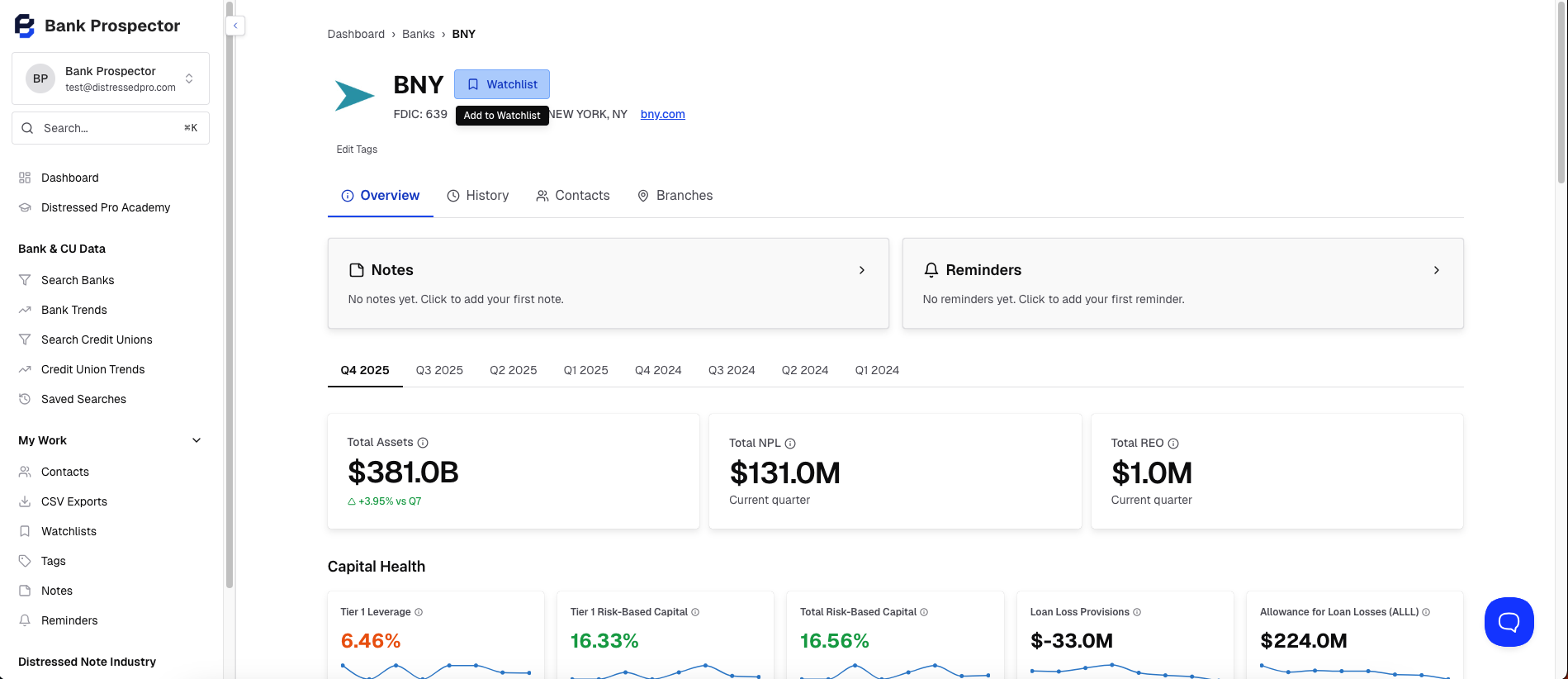Click the $381.0B total assets value
The width and height of the screenshot is (1568, 679).
(403, 472)
